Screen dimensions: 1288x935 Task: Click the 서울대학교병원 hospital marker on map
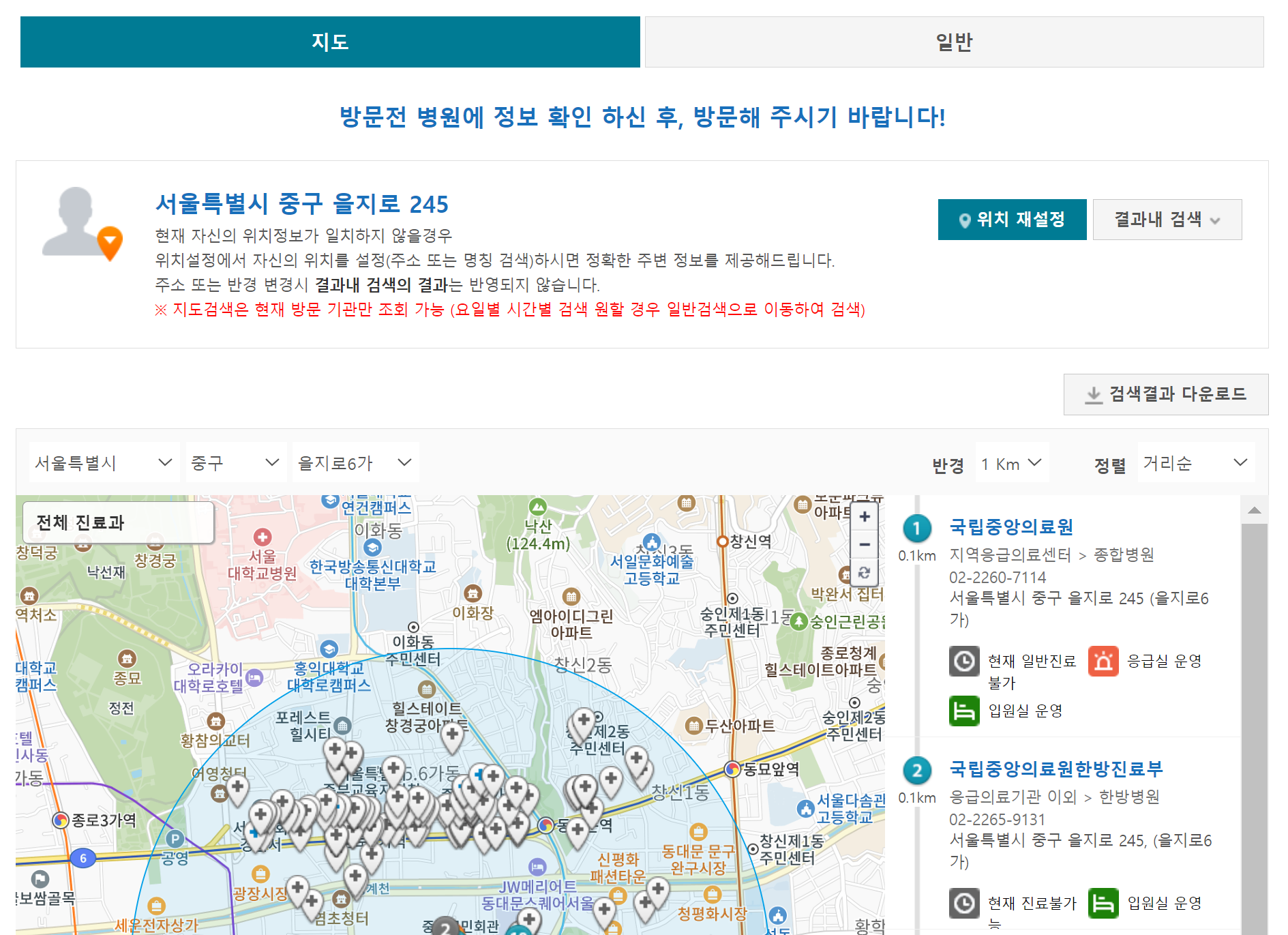click(x=263, y=537)
